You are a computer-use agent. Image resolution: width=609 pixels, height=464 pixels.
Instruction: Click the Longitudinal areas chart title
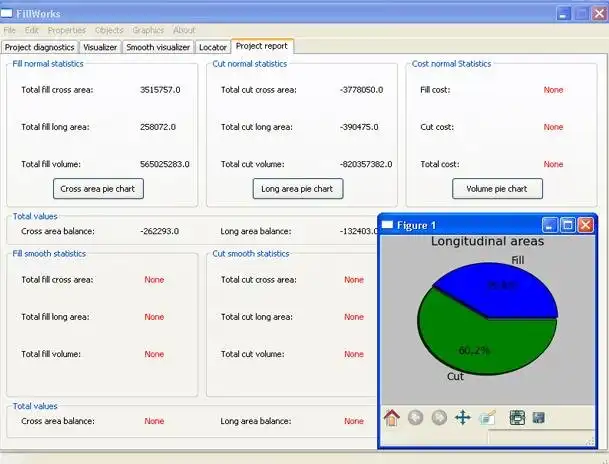pyautogui.click(x=487, y=241)
